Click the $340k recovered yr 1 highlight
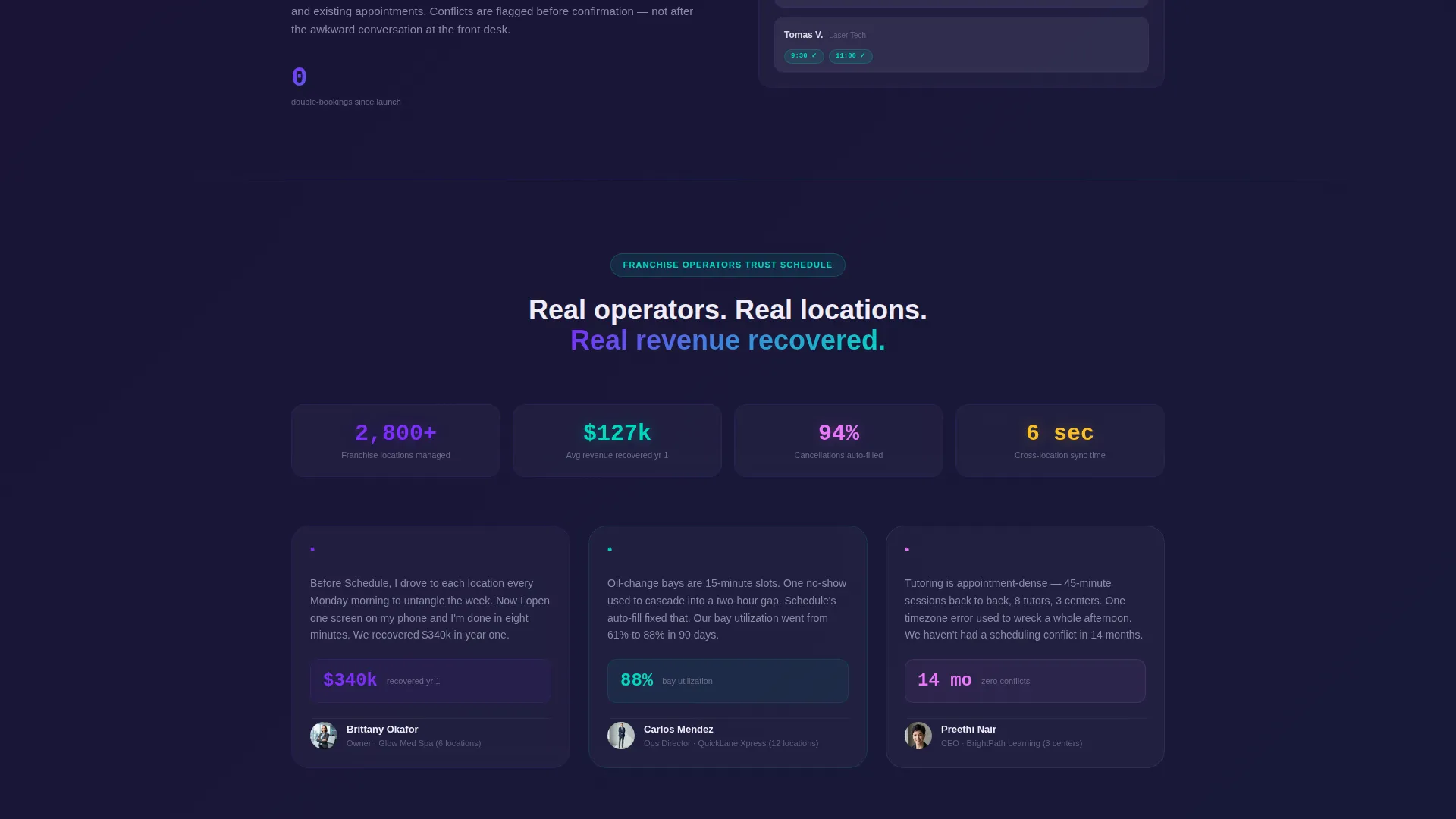Image resolution: width=1456 pixels, height=819 pixels. [x=431, y=681]
